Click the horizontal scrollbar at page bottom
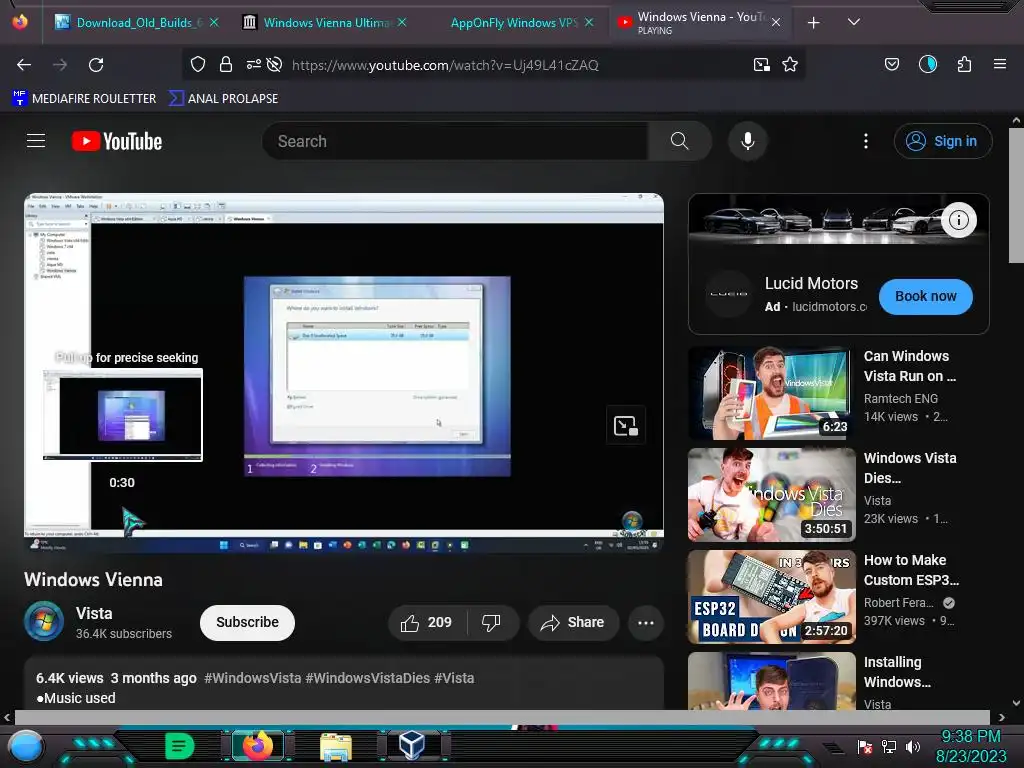This screenshot has width=1024, height=768. pyautogui.click(x=502, y=717)
